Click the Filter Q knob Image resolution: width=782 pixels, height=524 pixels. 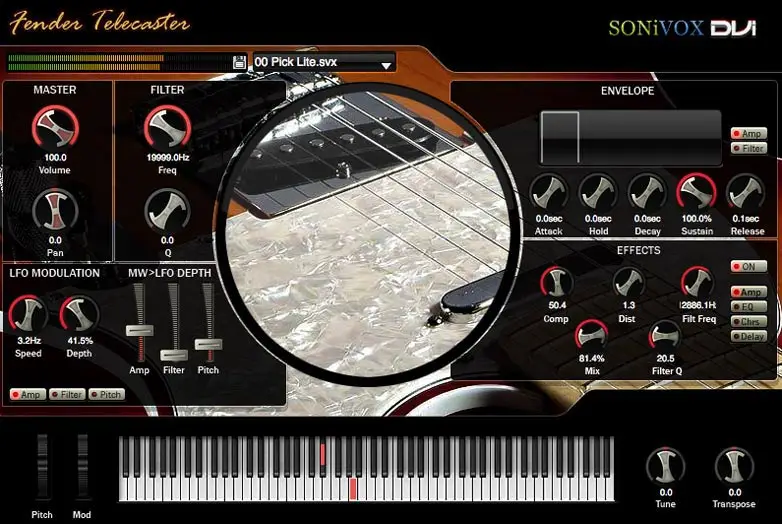[x=168, y=210]
